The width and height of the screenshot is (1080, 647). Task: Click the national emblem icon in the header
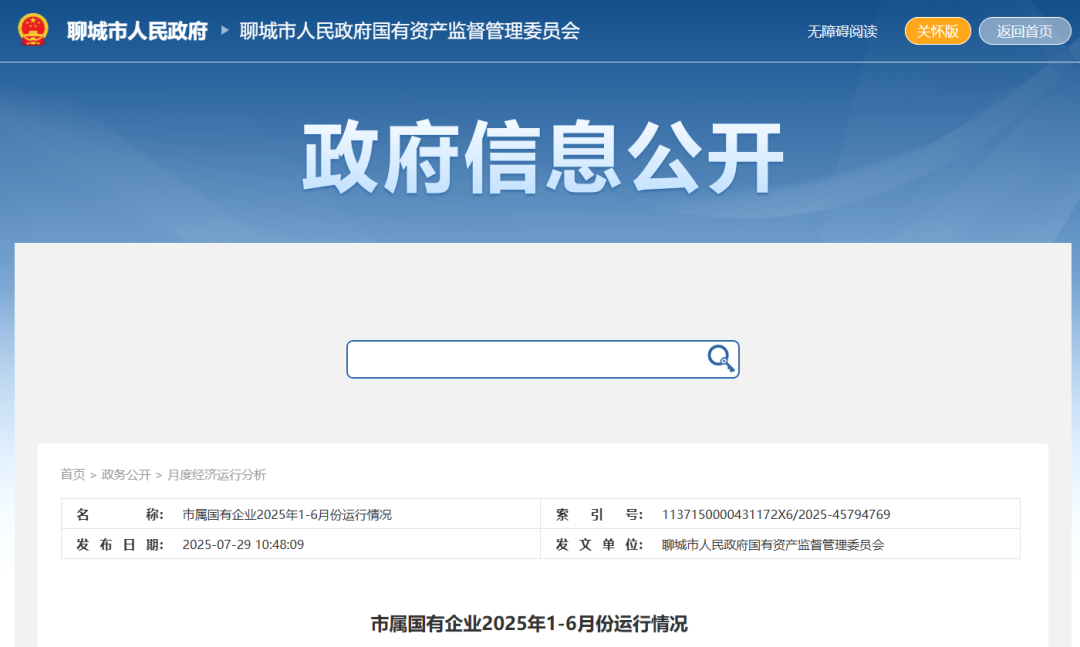coord(33,30)
